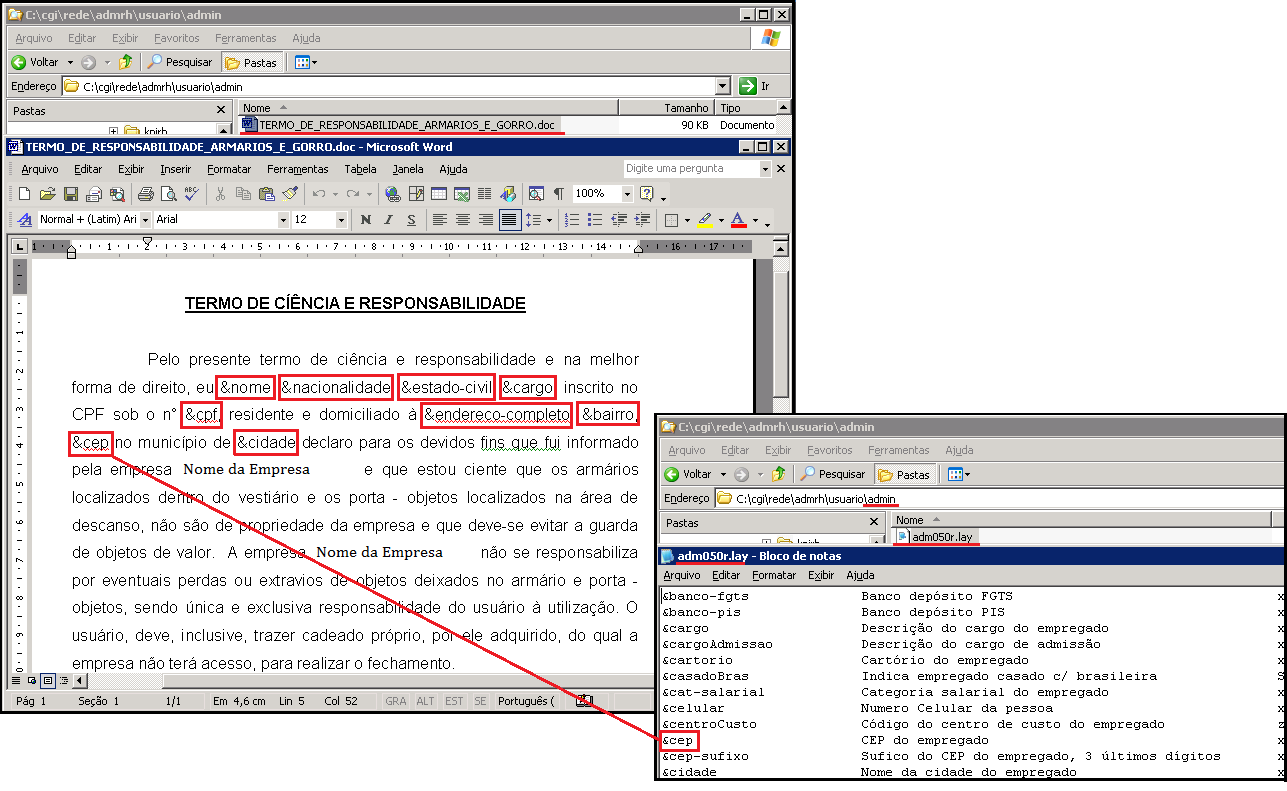The height and width of the screenshot is (791, 1287).
Task: Click the yellow Highlight color button
Action: coord(704,219)
